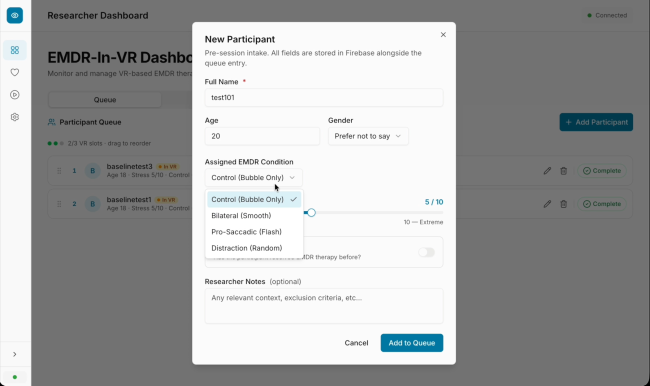
Task: Click the Participant Queue people icon
Action: tap(51, 122)
